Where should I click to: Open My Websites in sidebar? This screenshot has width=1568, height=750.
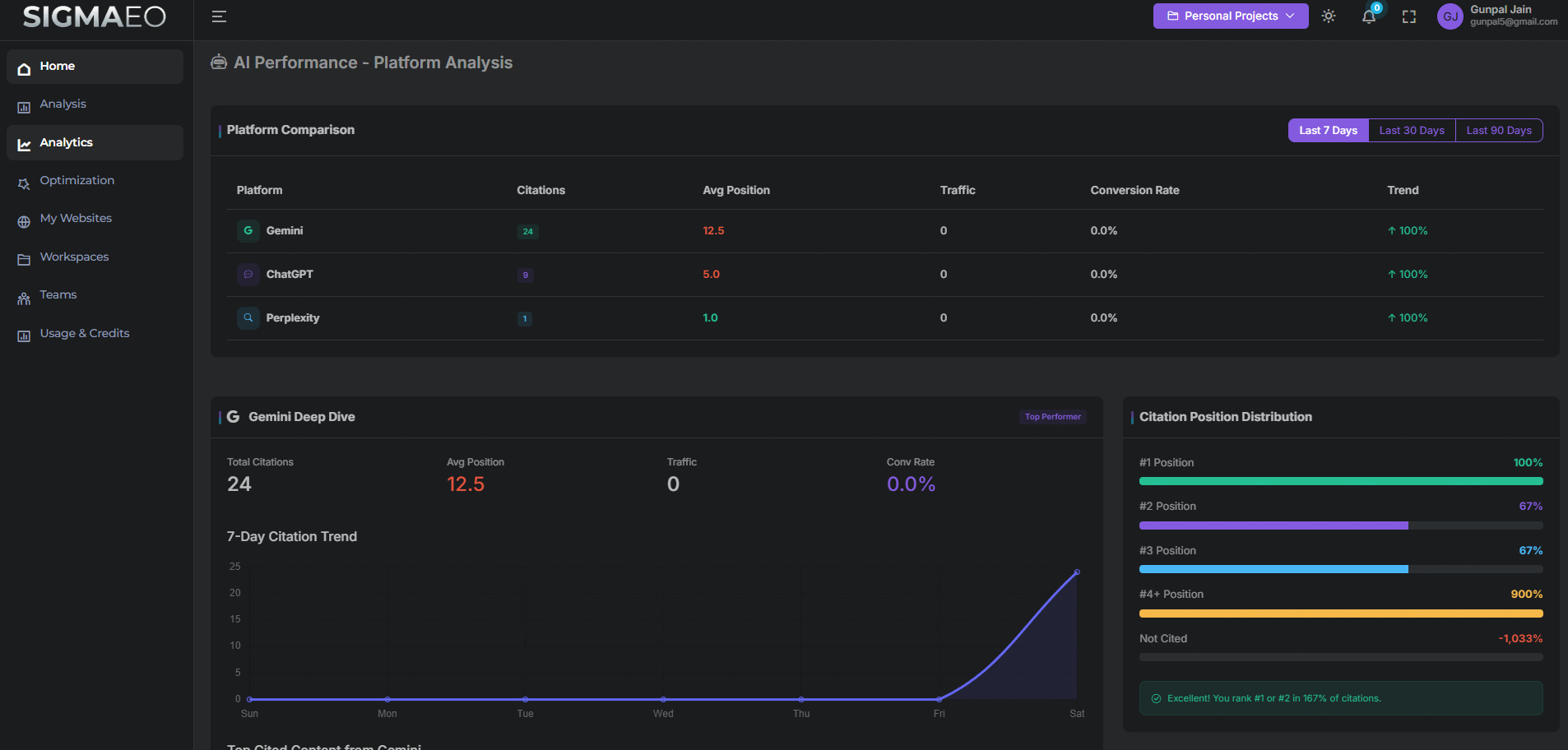click(95, 219)
